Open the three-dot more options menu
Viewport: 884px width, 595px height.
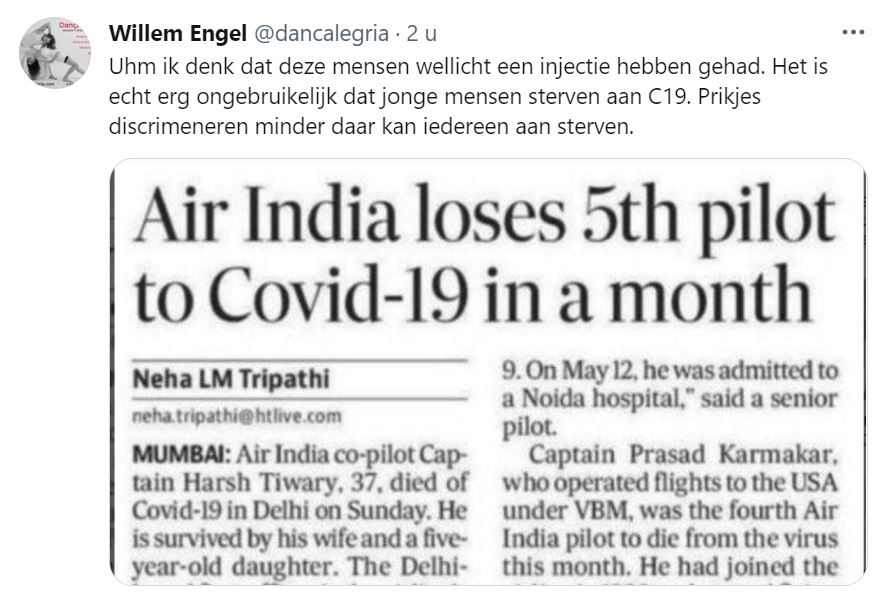pyautogui.click(x=853, y=32)
